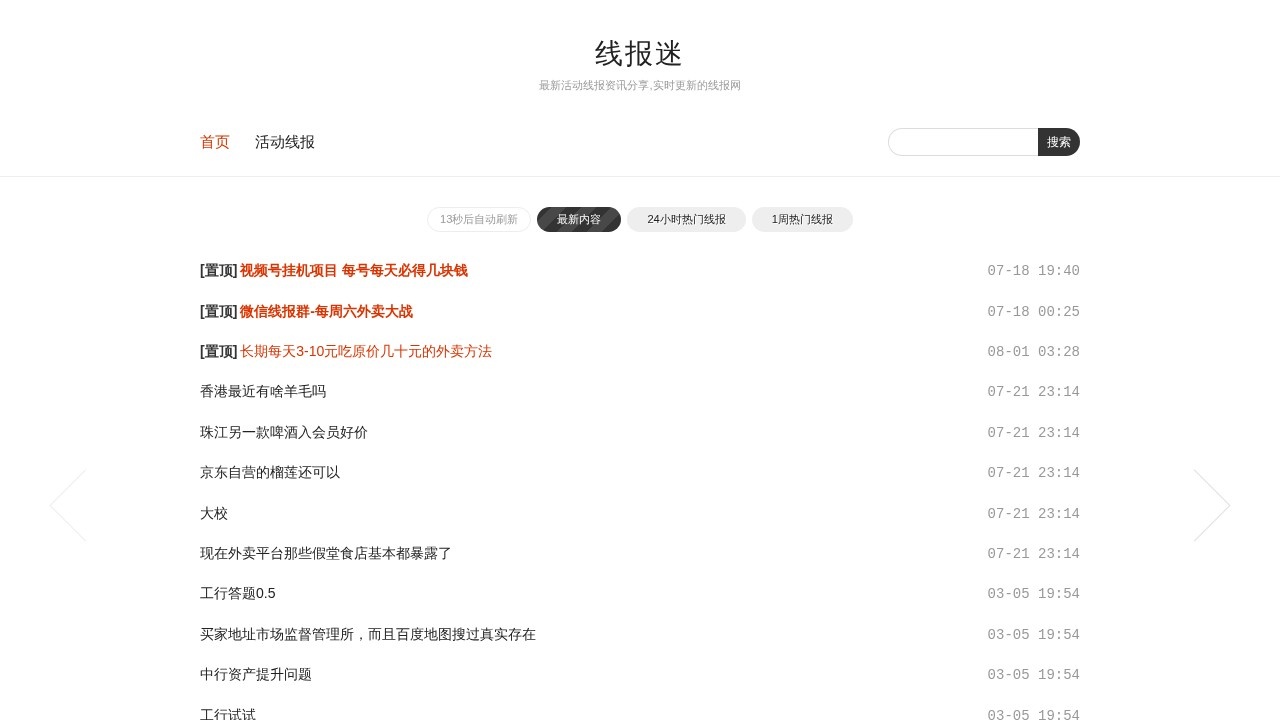Click the timestamp beside 工行答题0.5
This screenshot has height=720, width=1280.
coord(1033,594)
